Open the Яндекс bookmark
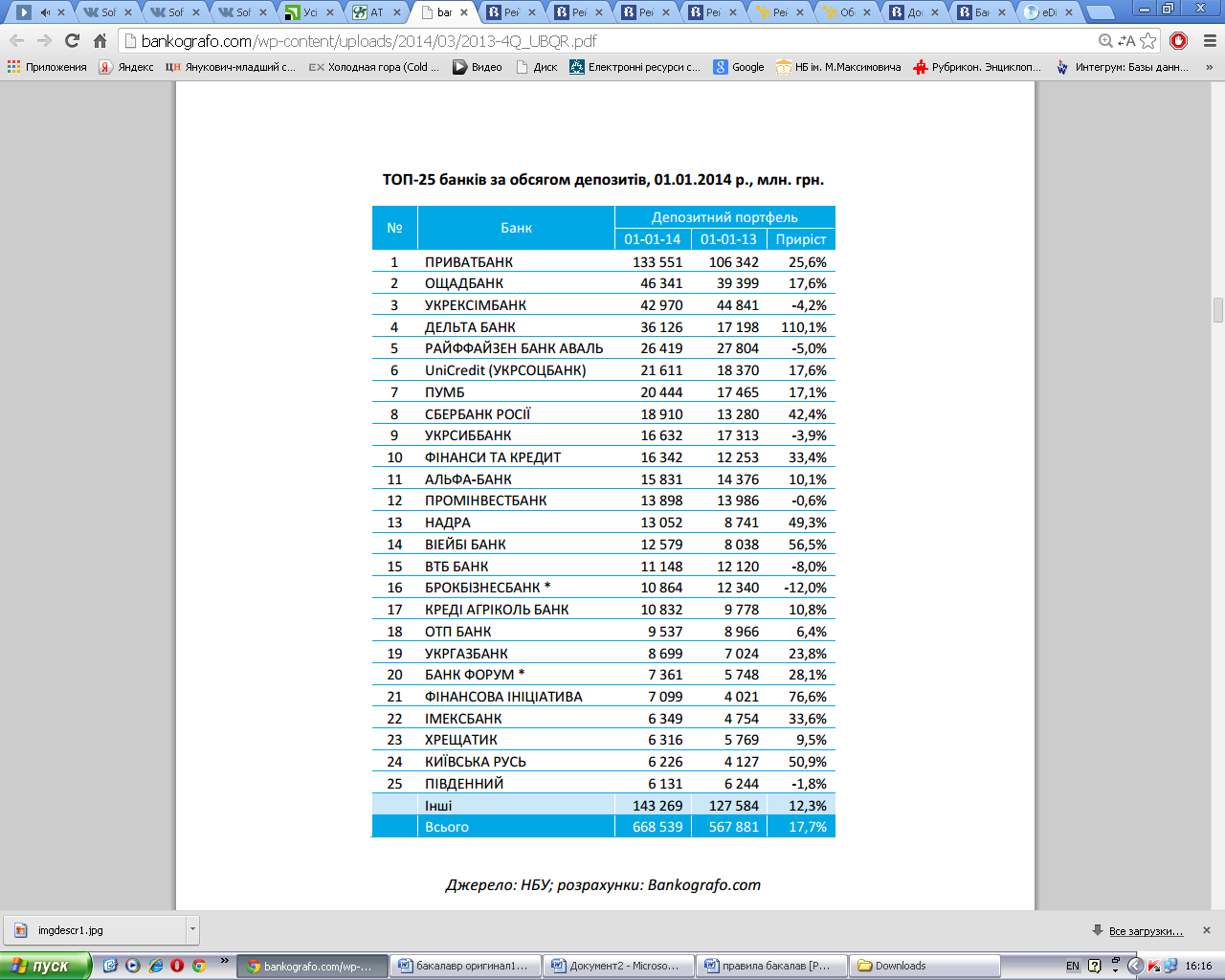This screenshot has width=1225, height=980. (x=126, y=67)
